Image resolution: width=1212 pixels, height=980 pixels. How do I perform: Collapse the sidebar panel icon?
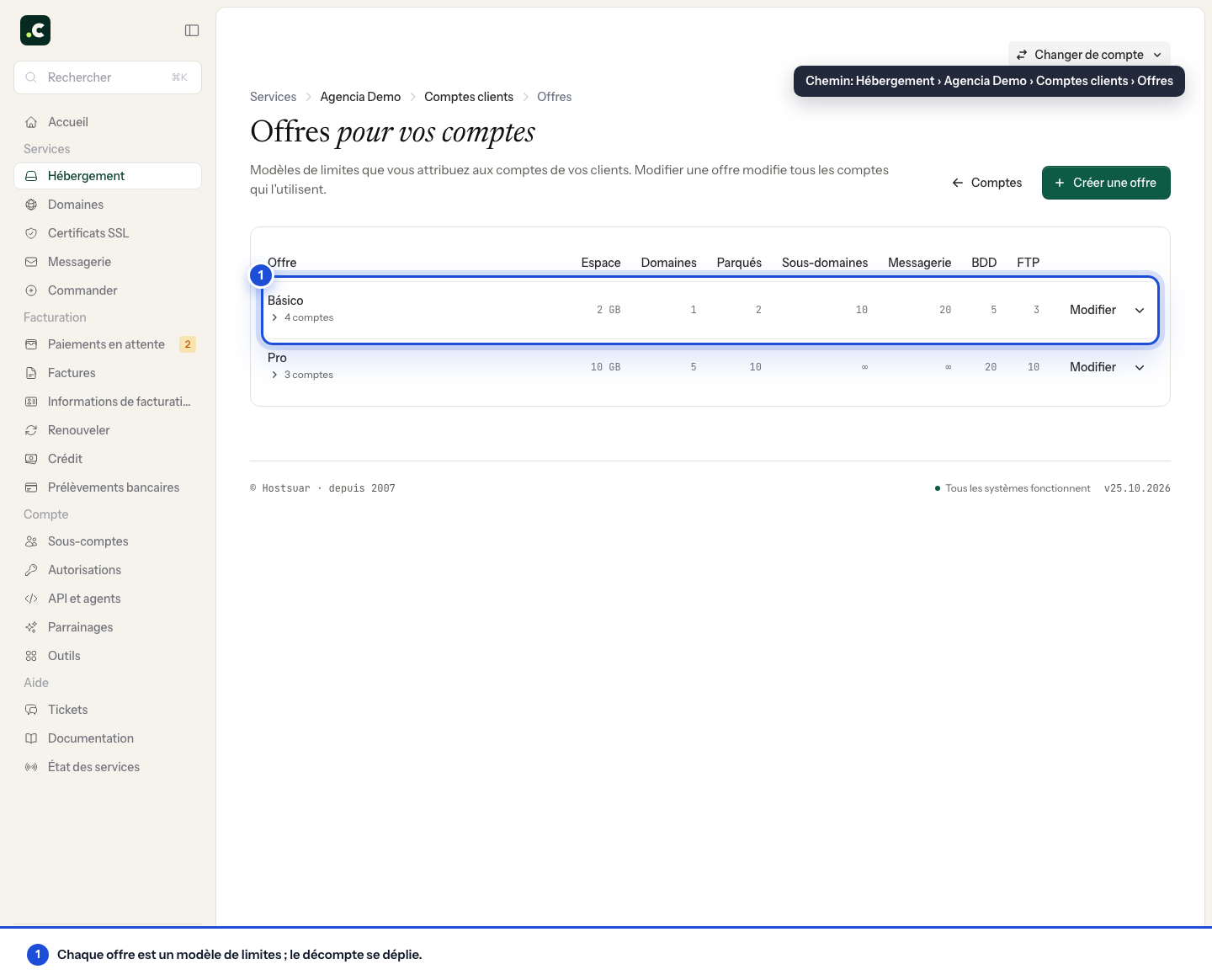click(192, 30)
